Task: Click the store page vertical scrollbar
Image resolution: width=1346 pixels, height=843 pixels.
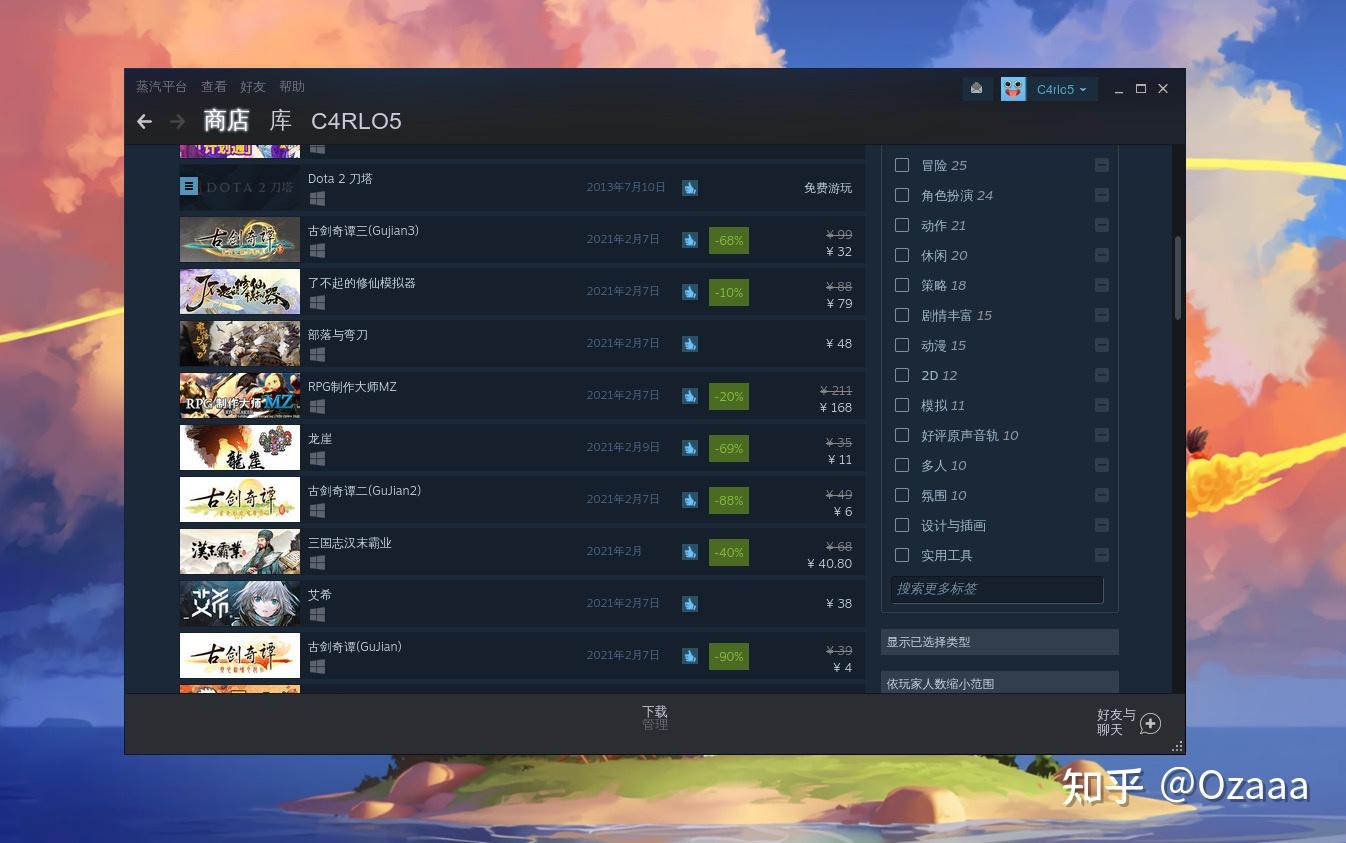Action: 1178,278
